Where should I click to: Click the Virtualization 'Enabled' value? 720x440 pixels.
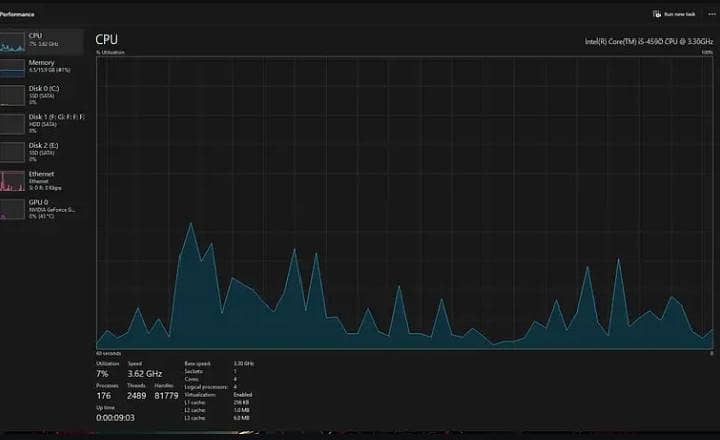point(242,395)
